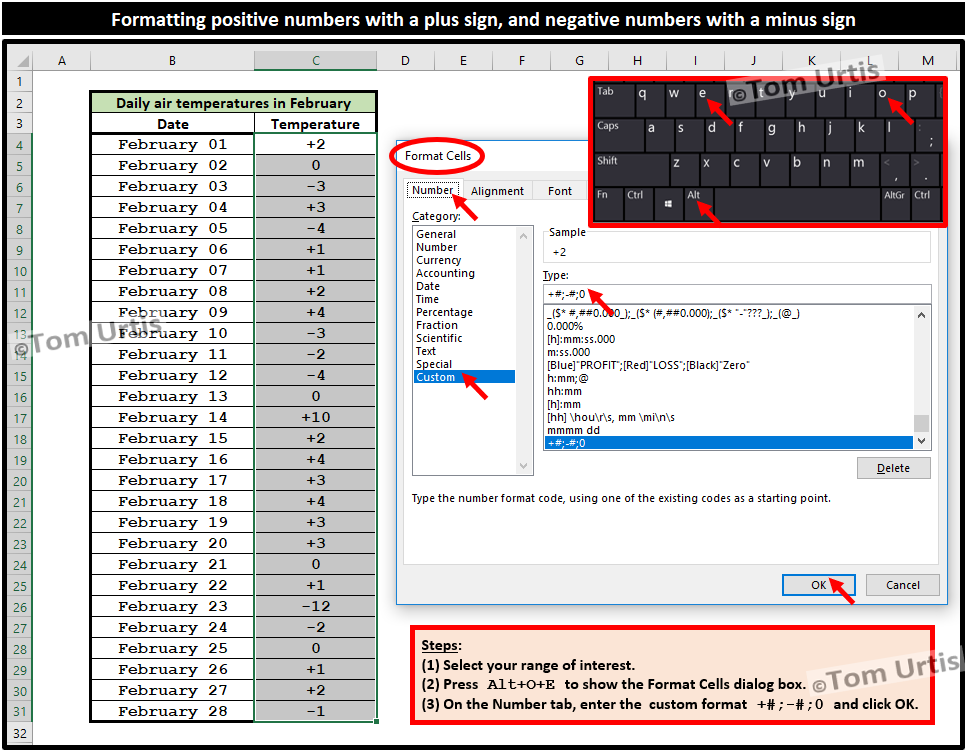Click the Cancel button
Screen dimensions: 968x753
pos(903,585)
